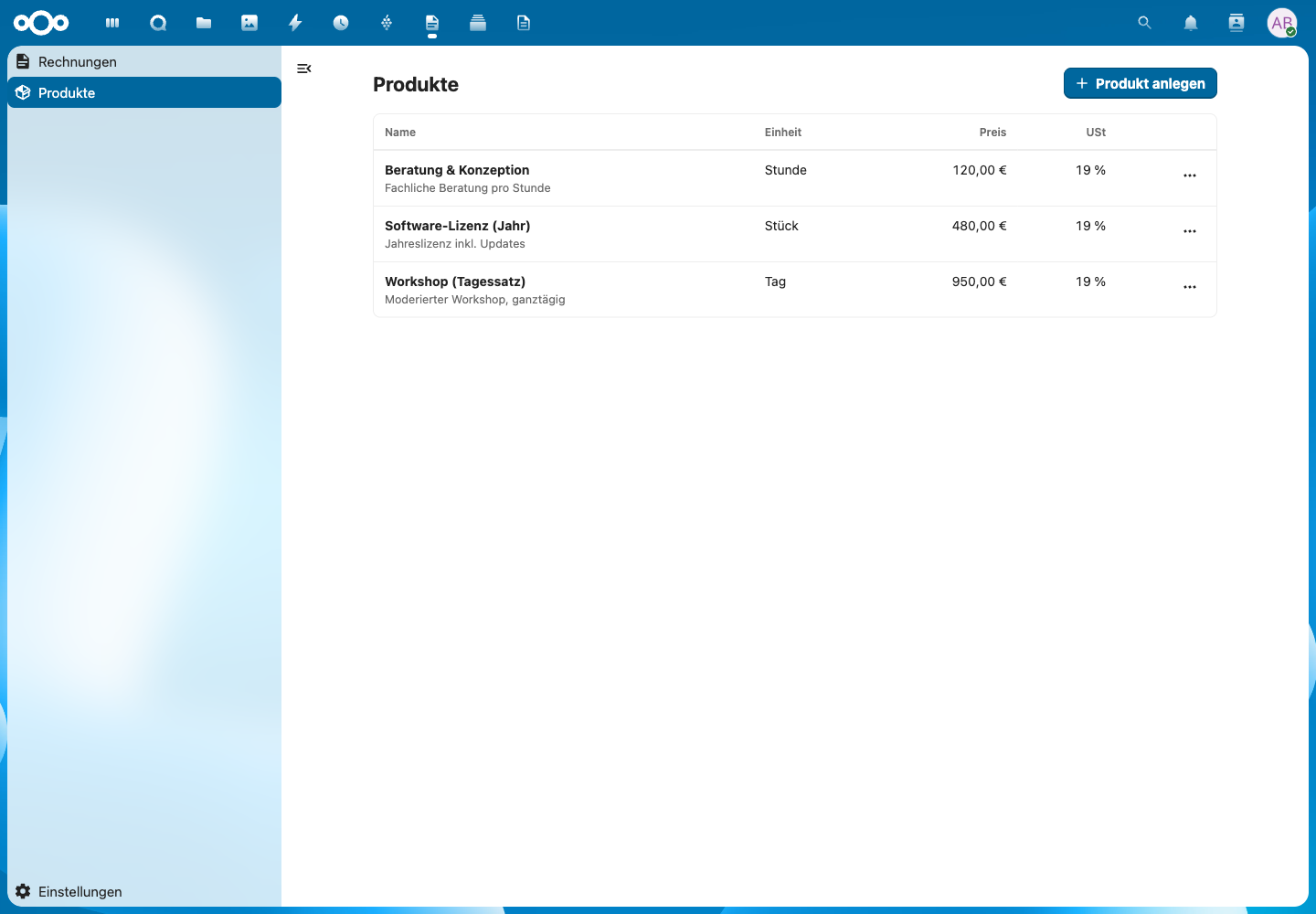Open the Deck stacked-cards icon

pyautogui.click(x=478, y=23)
